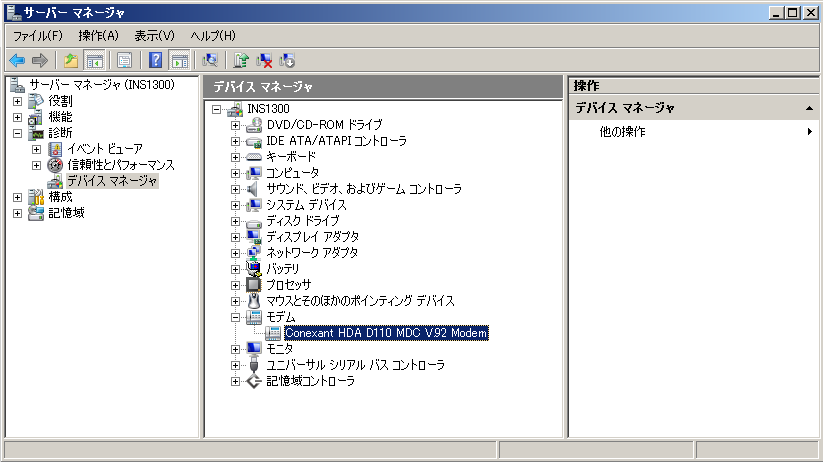The image size is (823, 462).
Task: Select デバイス マネージャ in the left tree
Action: [112, 181]
